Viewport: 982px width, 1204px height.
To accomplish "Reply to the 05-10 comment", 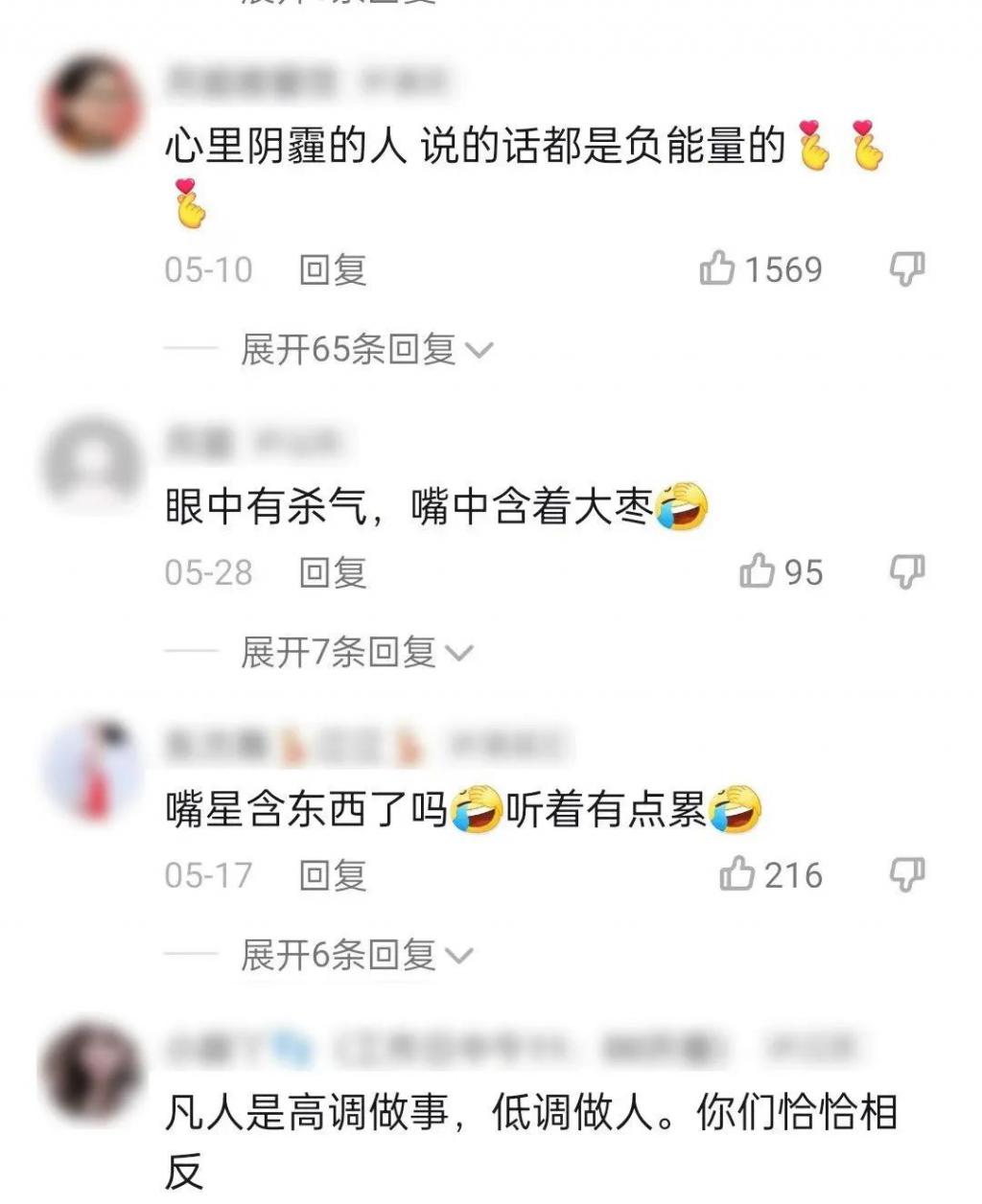I will 333,270.
